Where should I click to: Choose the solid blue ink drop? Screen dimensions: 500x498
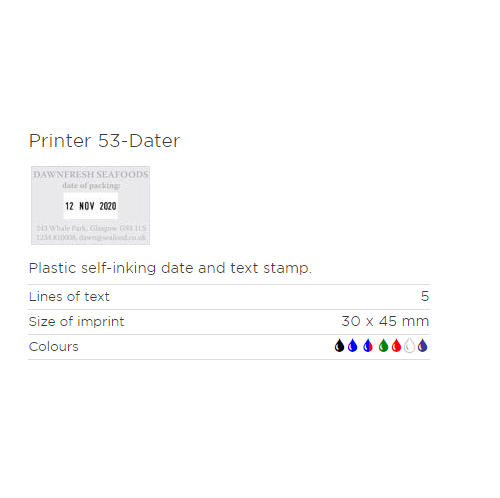click(353, 346)
